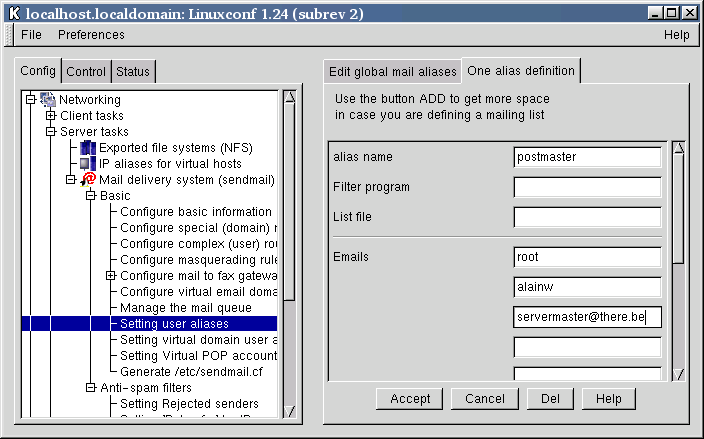Image resolution: width=704 pixels, height=439 pixels.
Task: Click the Help button below the form
Action: (608, 399)
